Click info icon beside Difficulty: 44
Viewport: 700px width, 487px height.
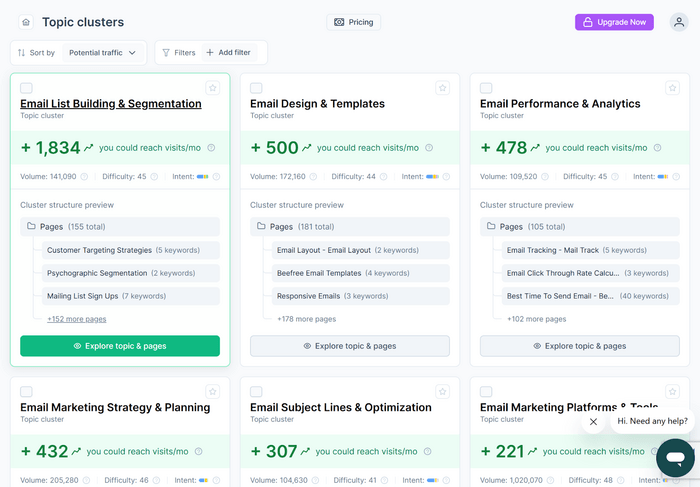[385, 177]
